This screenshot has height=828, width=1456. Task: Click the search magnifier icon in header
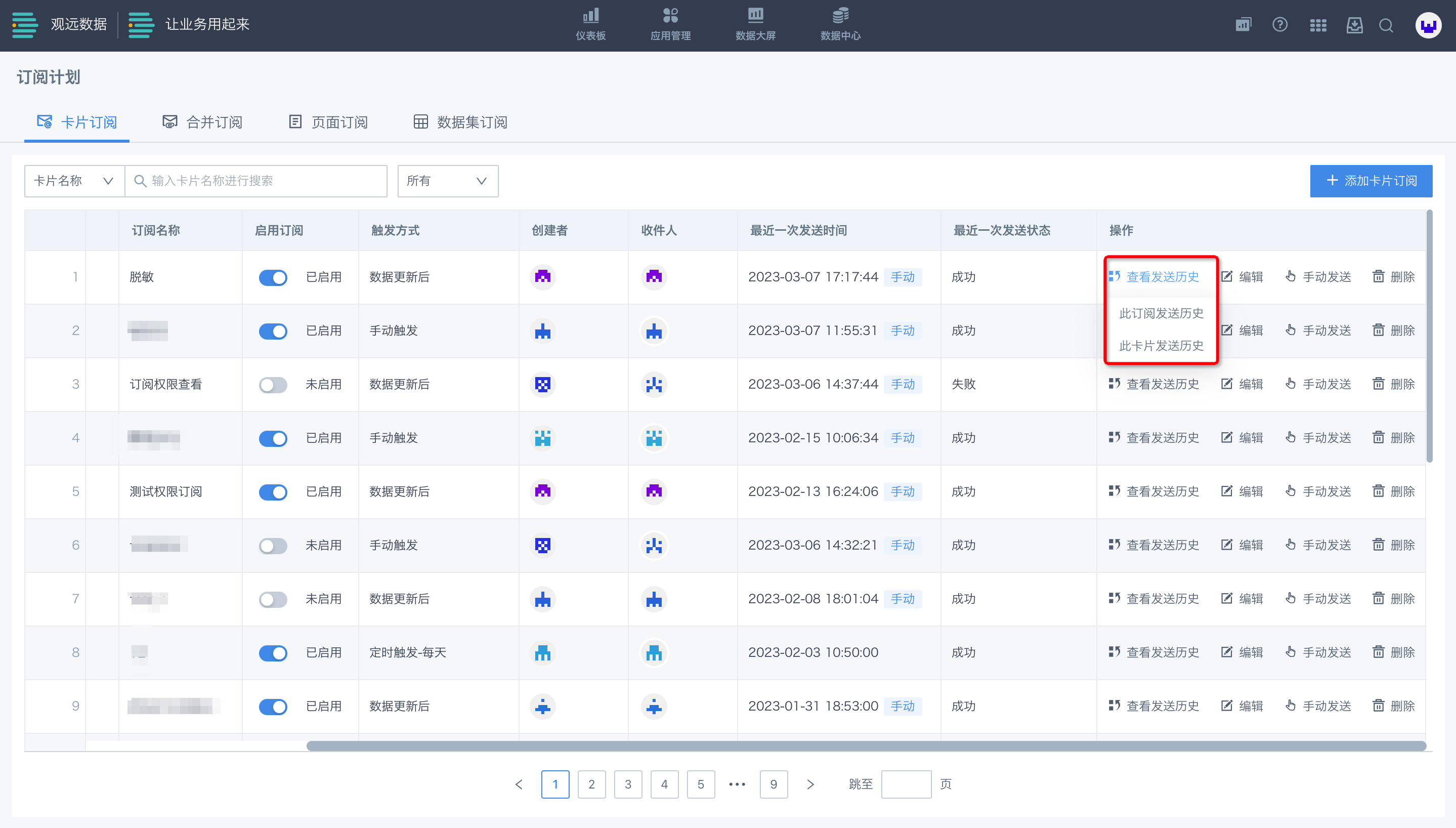click(x=1386, y=26)
